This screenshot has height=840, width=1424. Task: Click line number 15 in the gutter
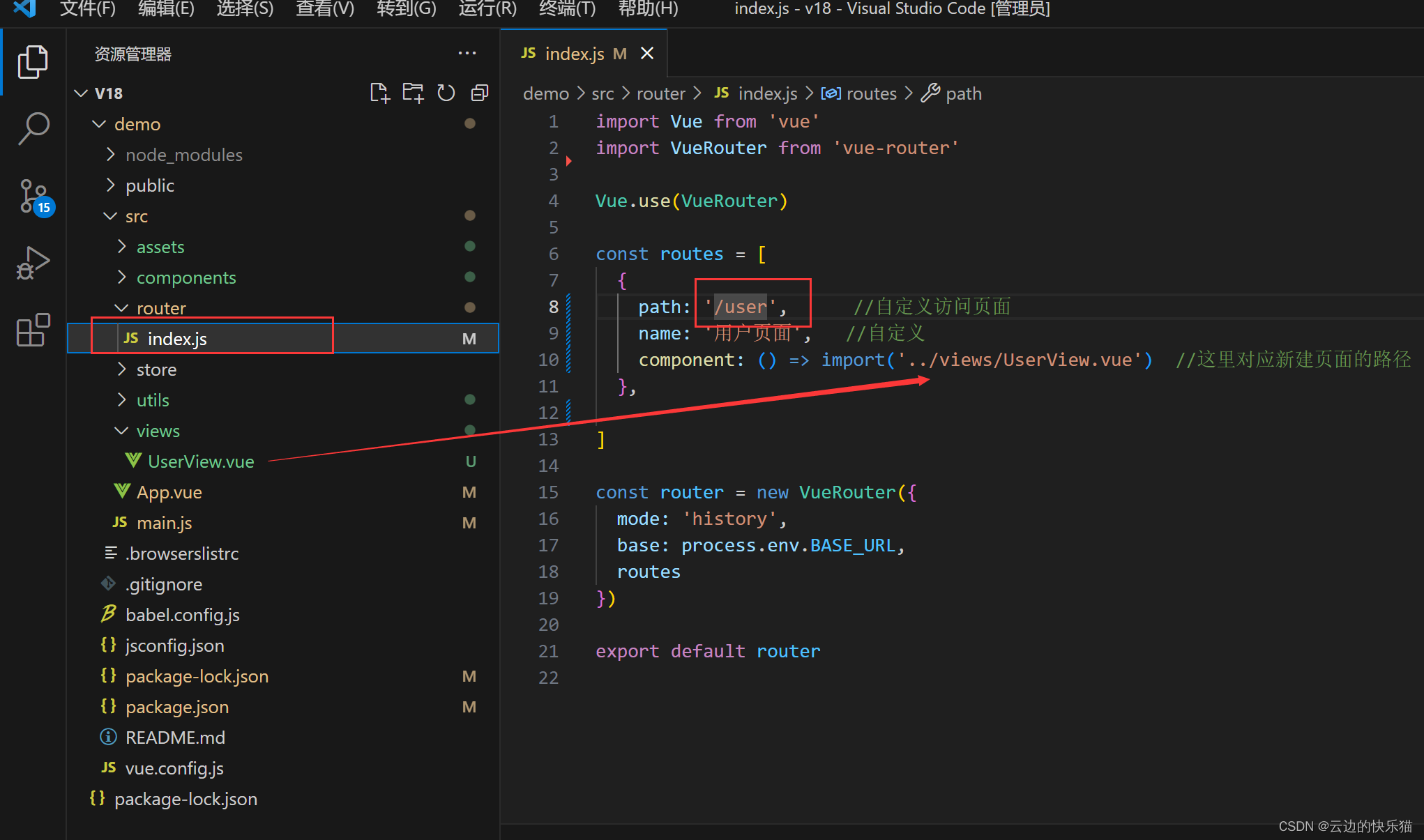548,492
